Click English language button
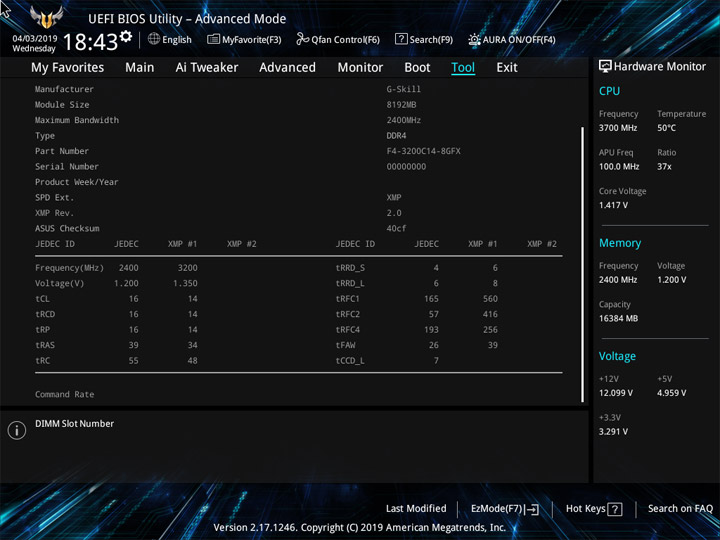Screen dimensions: 720x540 point(170,39)
